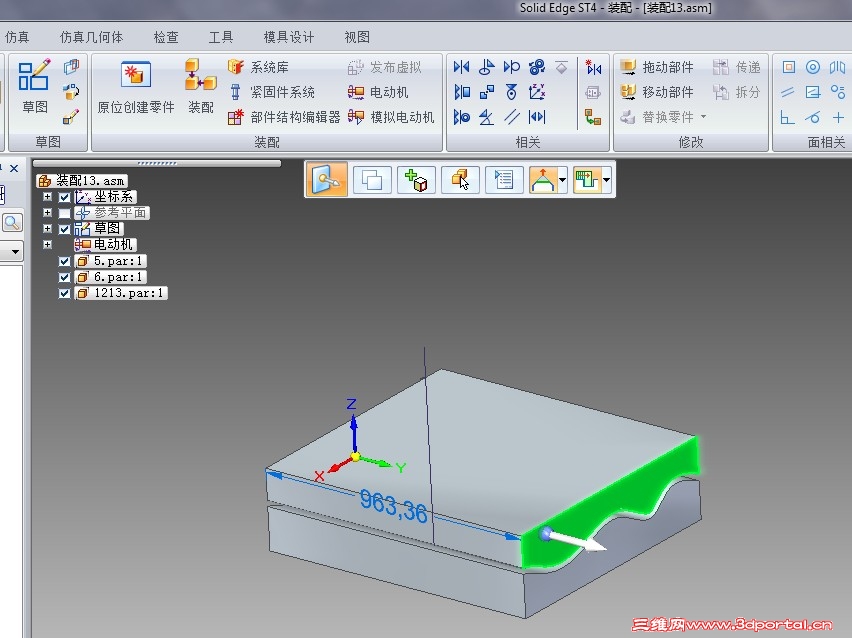Click the capture fit icon with red star
This screenshot has height=638, width=852.
pos(593,67)
